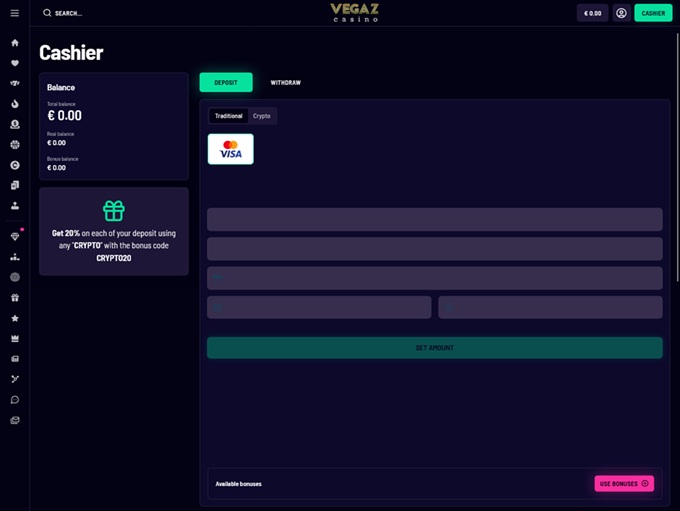
Task: Open live chat bubble icon
Action: (15, 400)
